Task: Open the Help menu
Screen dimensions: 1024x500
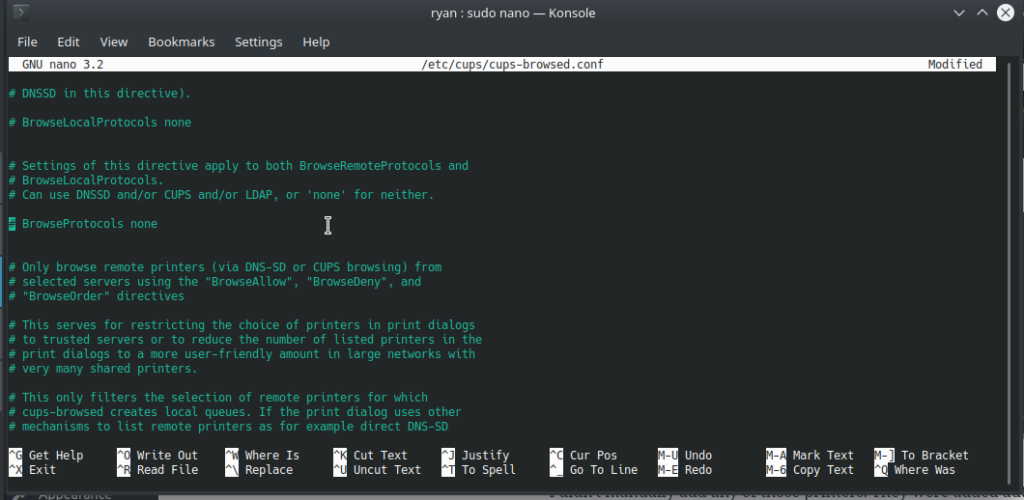Action: (x=316, y=42)
